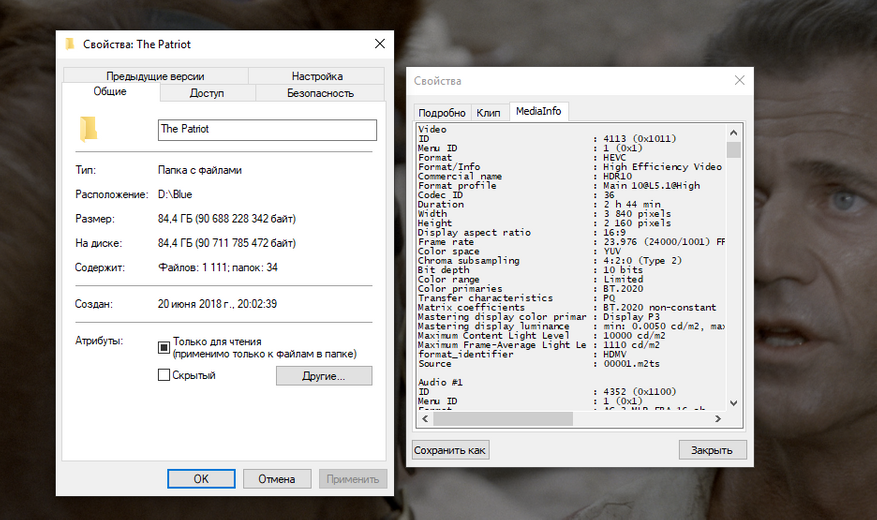
Task: Click '20 июня 2018 г., 20:02:39' creation date
Action: click(217, 304)
